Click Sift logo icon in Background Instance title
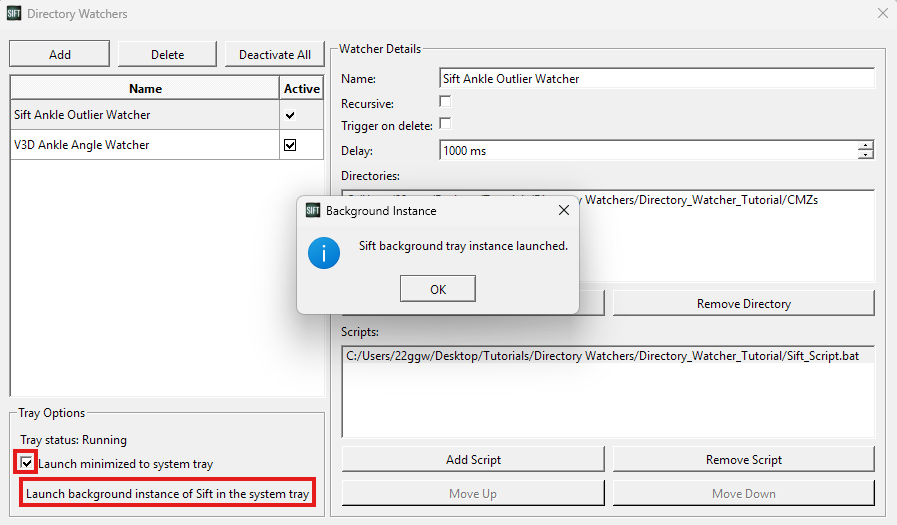 pos(313,210)
